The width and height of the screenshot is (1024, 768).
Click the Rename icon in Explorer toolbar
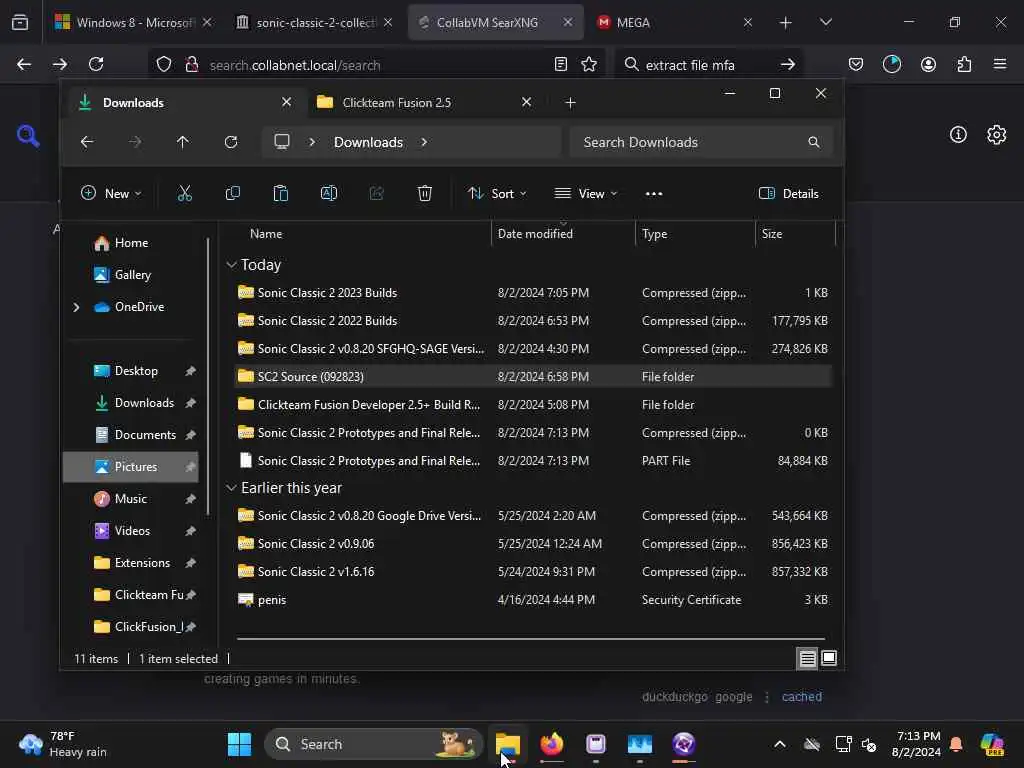[x=328, y=193]
